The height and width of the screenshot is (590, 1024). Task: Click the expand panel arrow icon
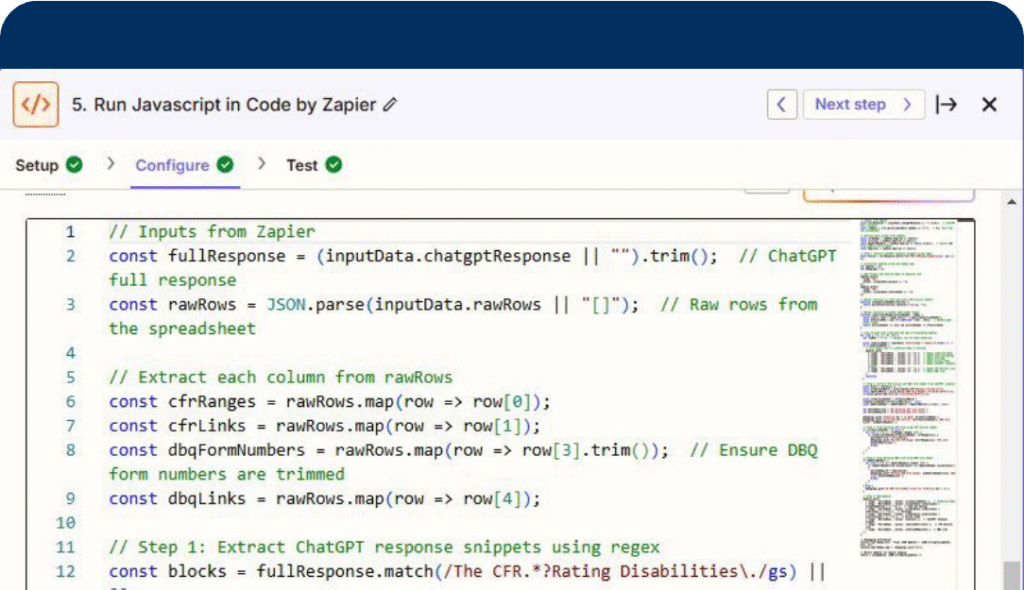(945, 104)
